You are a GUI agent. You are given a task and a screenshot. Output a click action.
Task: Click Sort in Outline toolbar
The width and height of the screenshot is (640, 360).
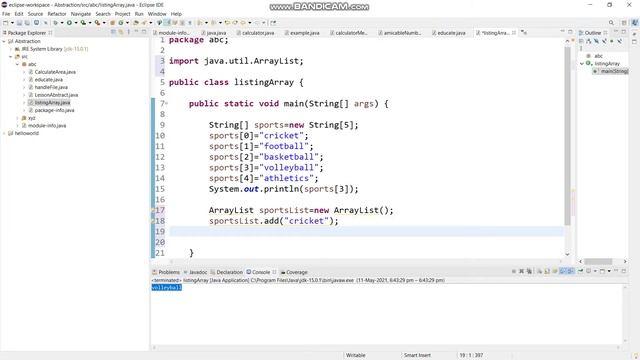pyautogui.click(x=589, y=41)
